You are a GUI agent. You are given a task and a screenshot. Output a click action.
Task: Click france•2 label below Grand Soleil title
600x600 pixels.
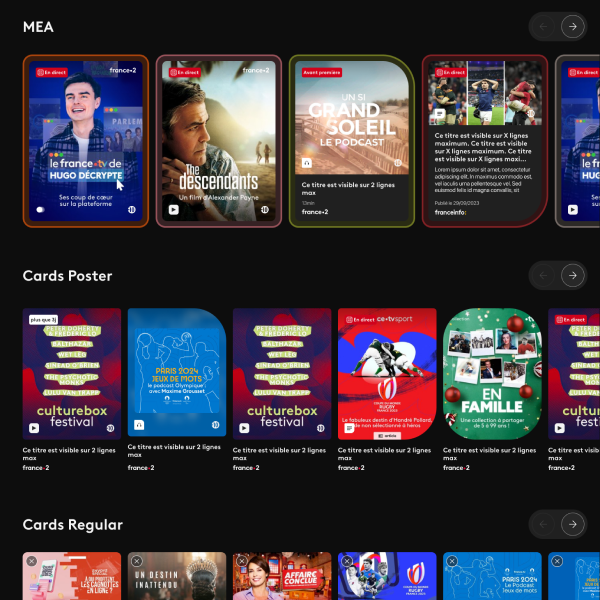click(315, 212)
